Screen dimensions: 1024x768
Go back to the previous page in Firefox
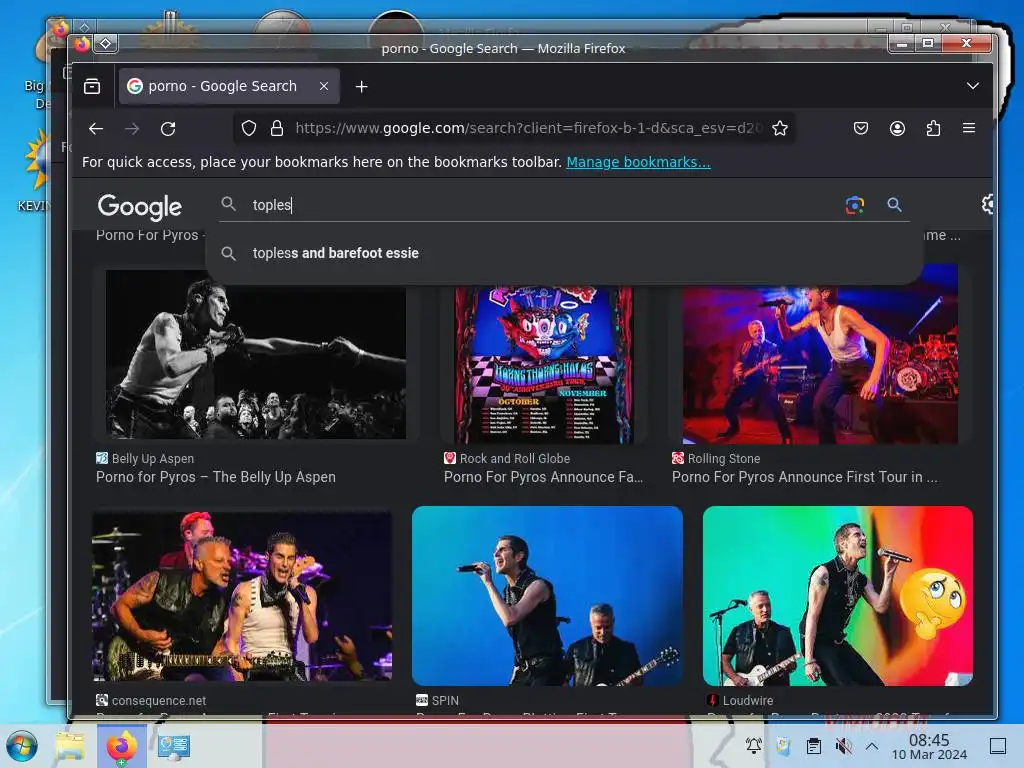coord(96,129)
